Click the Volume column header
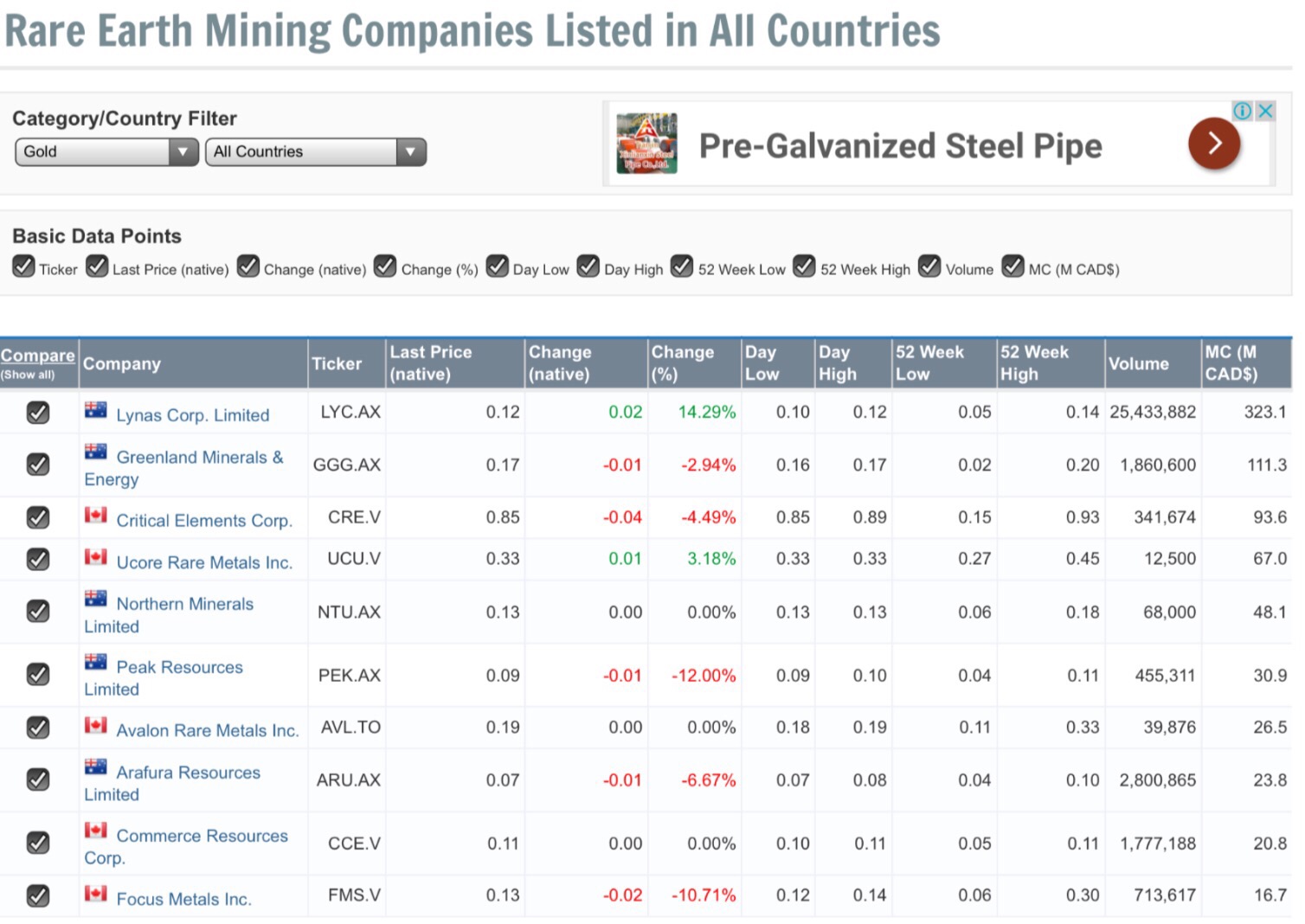 (x=1139, y=363)
